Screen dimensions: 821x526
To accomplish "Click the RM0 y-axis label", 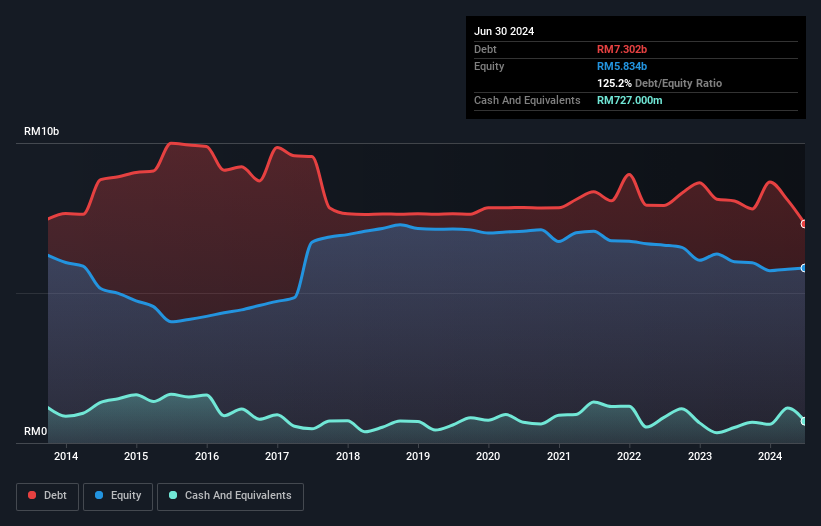I will click(36, 431).
